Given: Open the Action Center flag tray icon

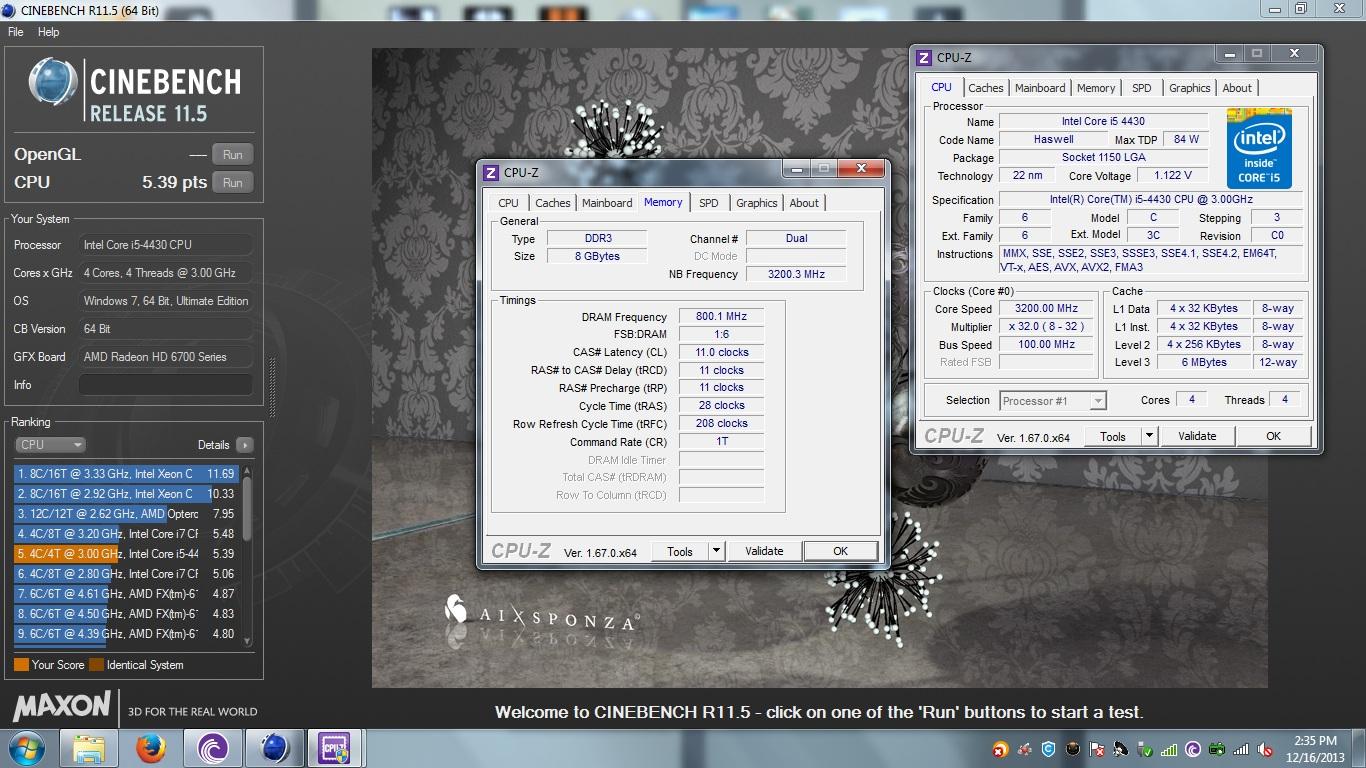Looking at the screenshot, I should tap(1096, 749).
